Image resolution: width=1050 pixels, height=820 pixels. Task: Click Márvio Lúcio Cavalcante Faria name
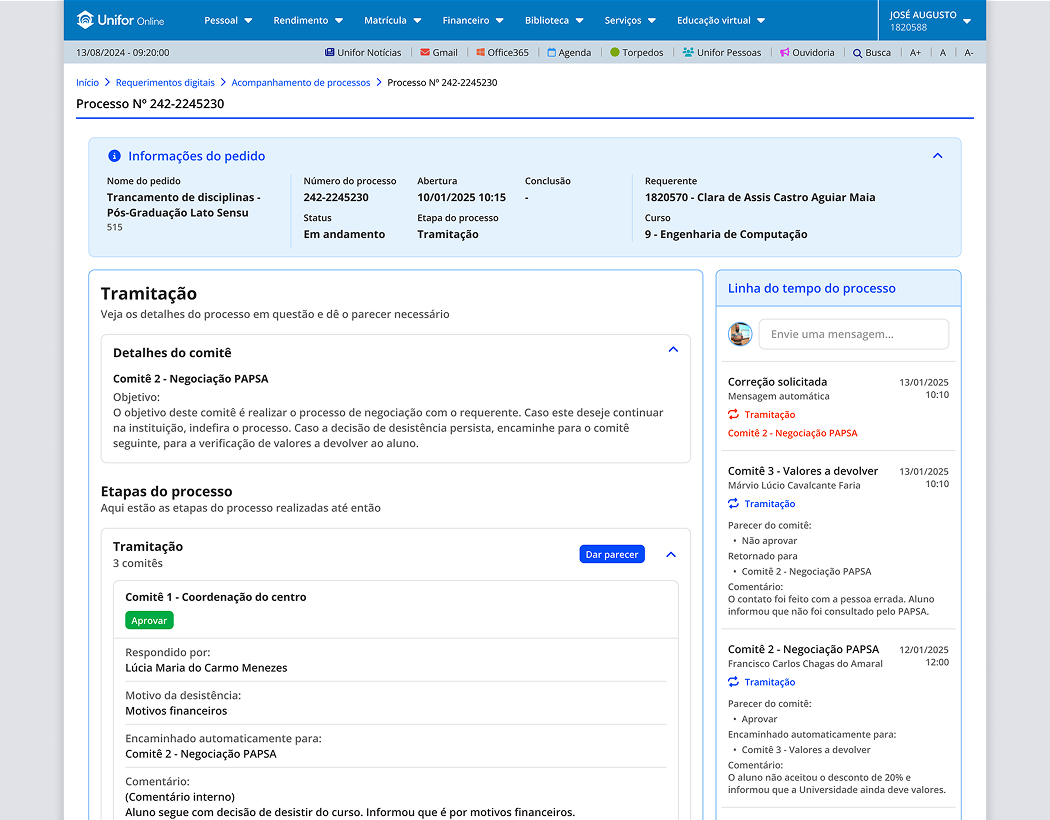[x=794, y=485]
